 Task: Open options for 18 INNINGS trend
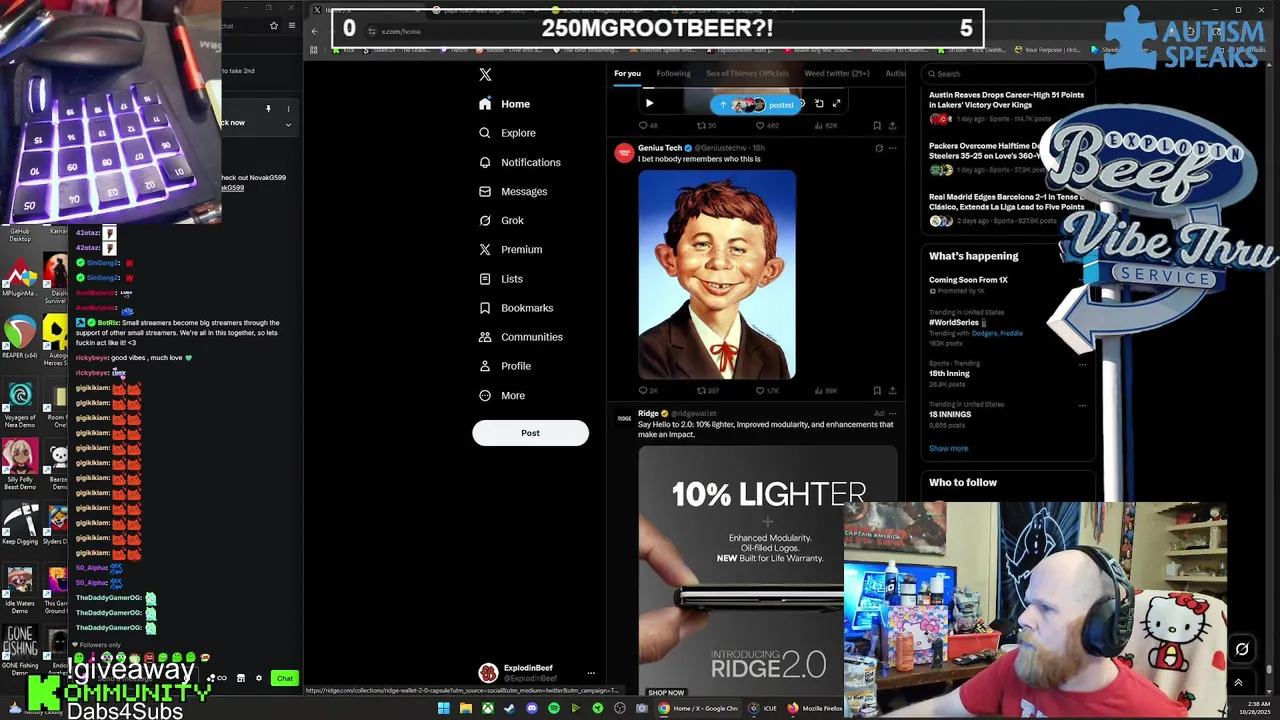[x=1082, y=405]
